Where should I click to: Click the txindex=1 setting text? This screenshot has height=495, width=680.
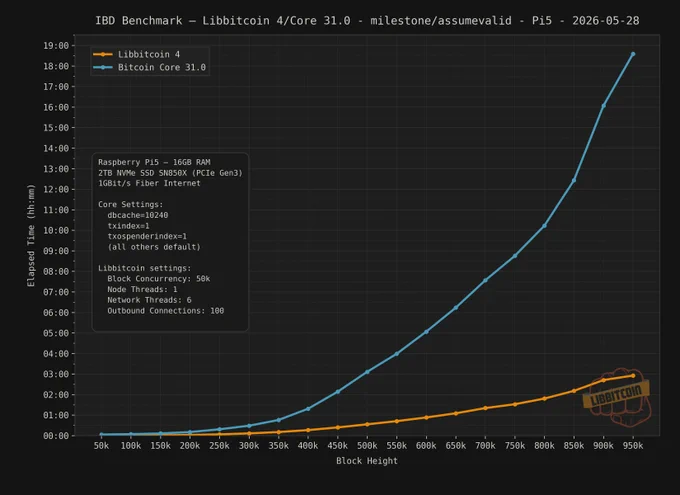click(128, 226)
